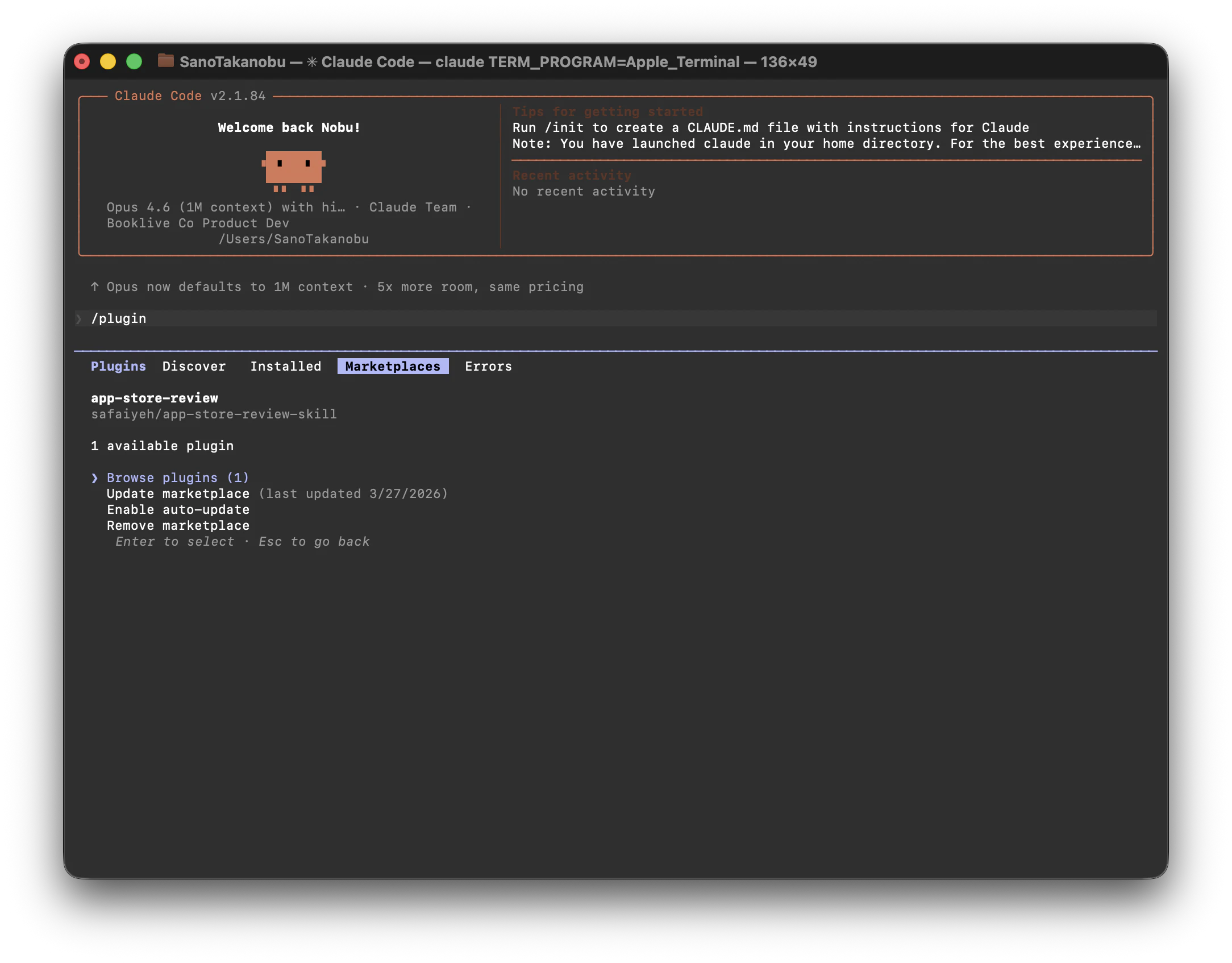Screen dimensions: 1232x963
Task: Click the 'Note: You have launched claude' line
Action: tap(826, 143)
